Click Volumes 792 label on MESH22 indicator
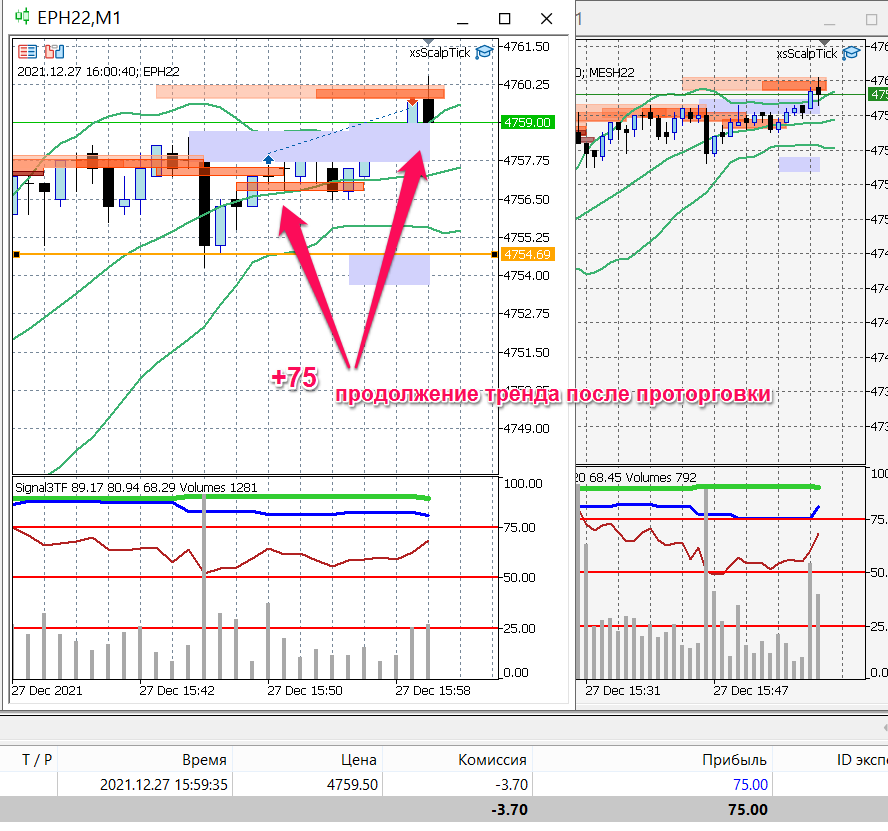The image size is (888, 831). click(x=660, y=478)
